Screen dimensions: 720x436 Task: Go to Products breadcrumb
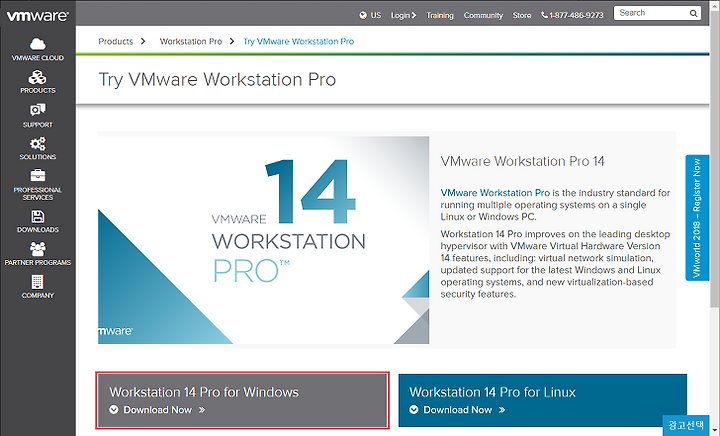click(116, 41)
